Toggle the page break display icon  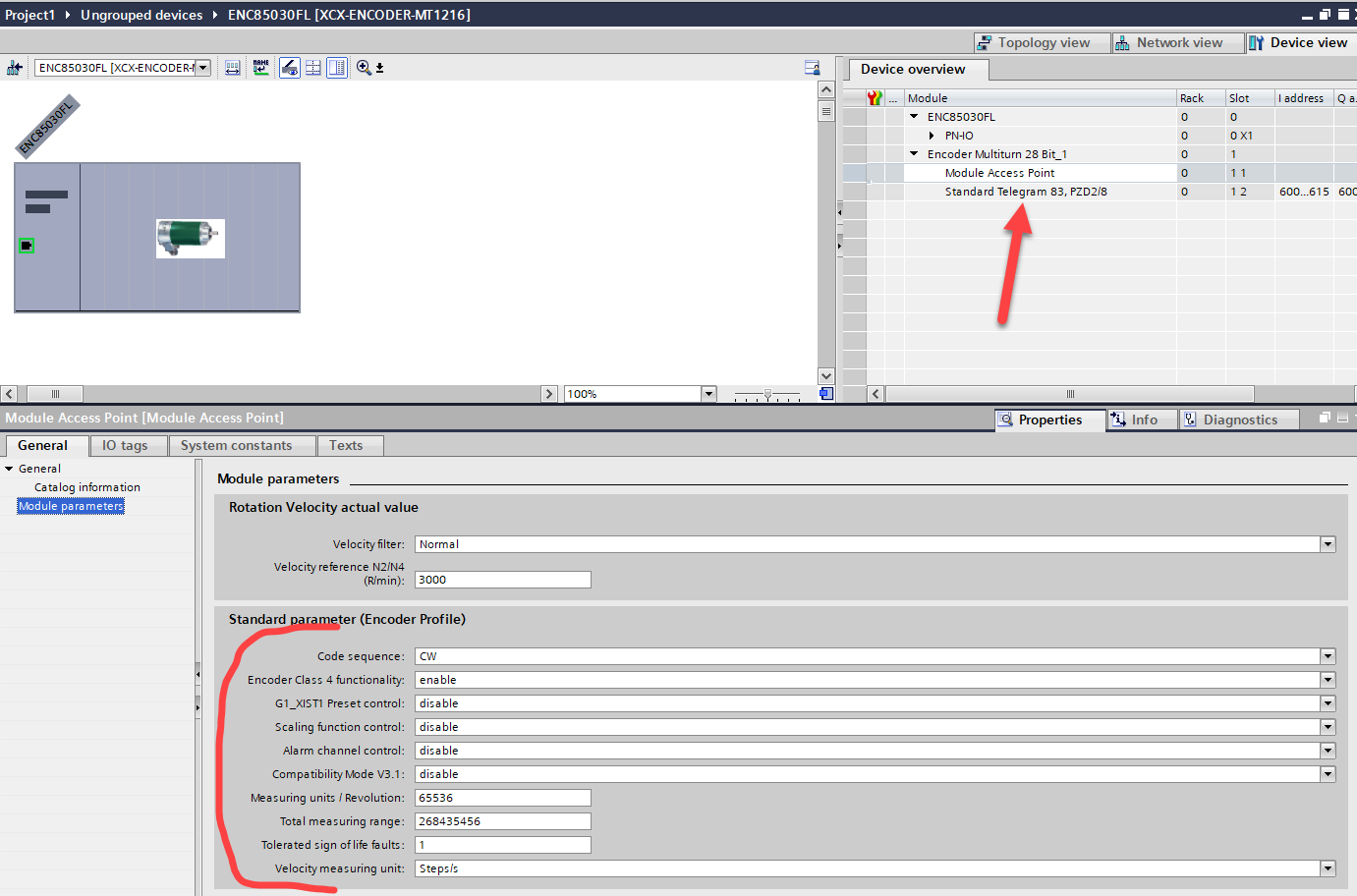[313, 68]
